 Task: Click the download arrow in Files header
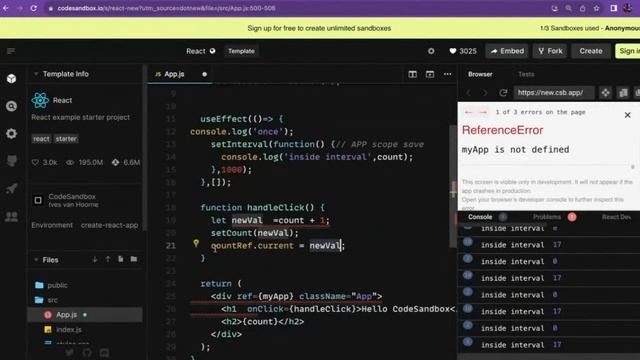pos(95,259)
